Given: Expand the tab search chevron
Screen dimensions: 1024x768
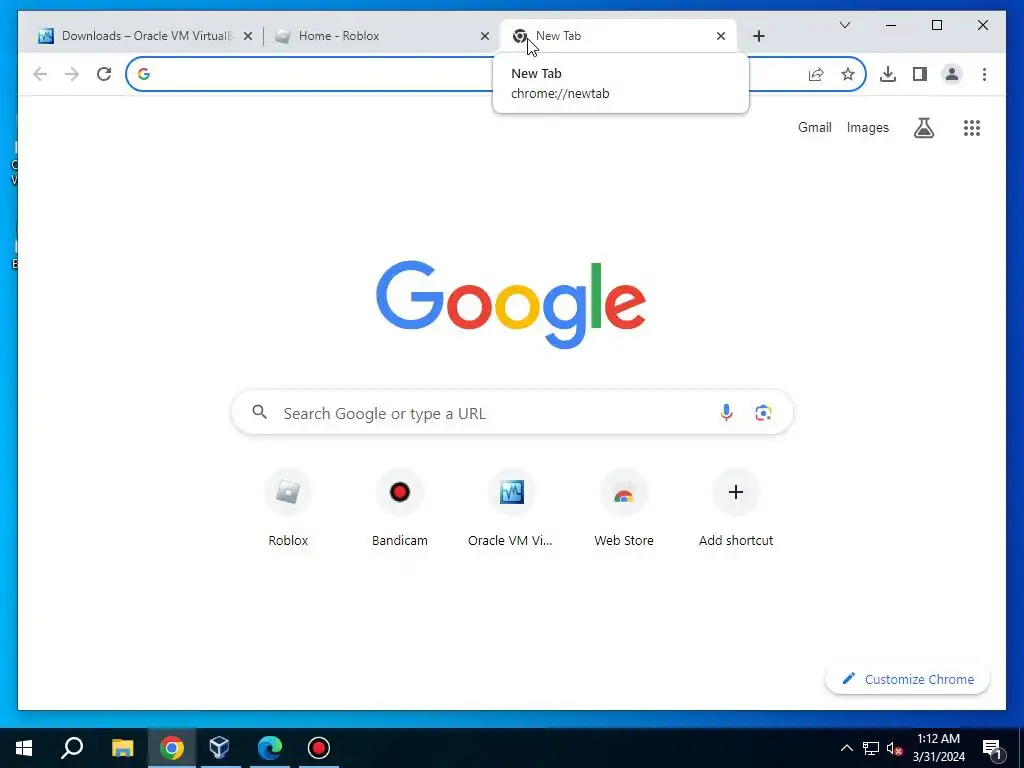Looking at the screenshot, I should 844,25.
